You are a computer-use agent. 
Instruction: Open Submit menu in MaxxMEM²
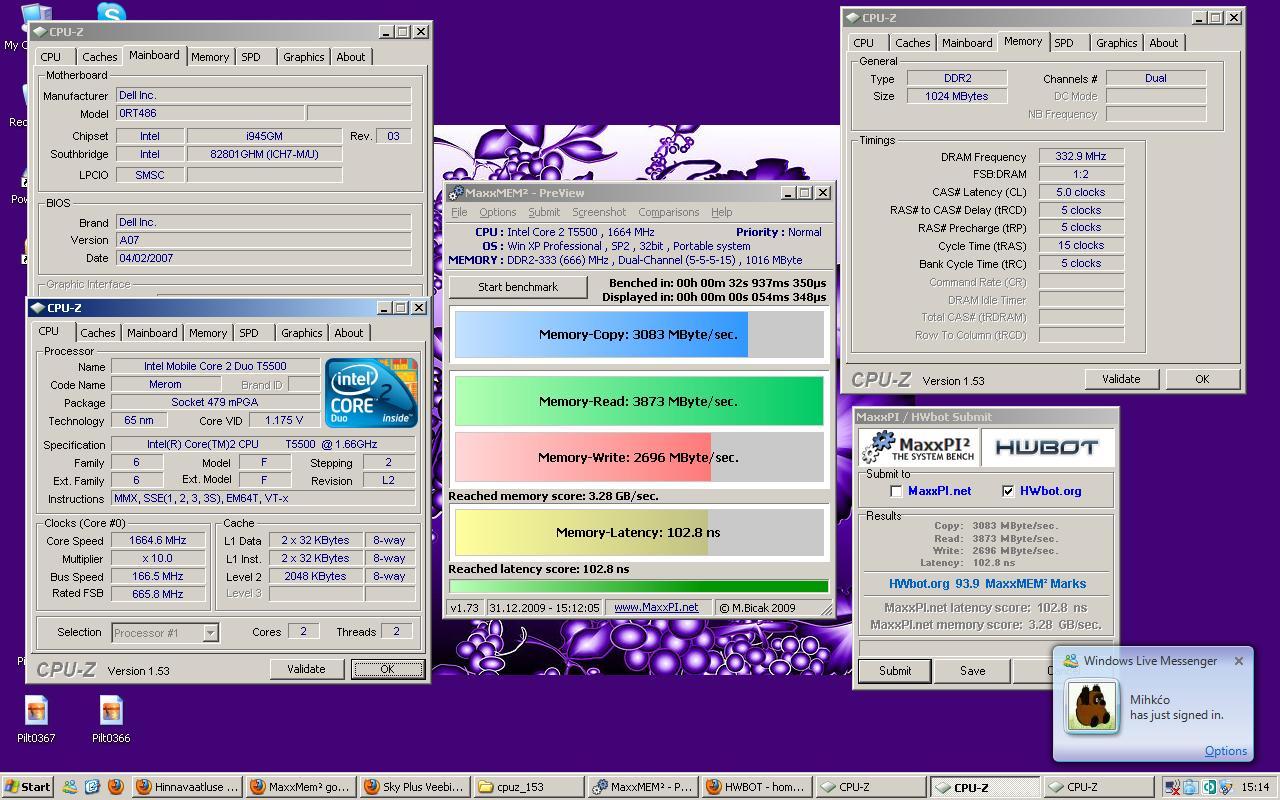tap(544, 212)
